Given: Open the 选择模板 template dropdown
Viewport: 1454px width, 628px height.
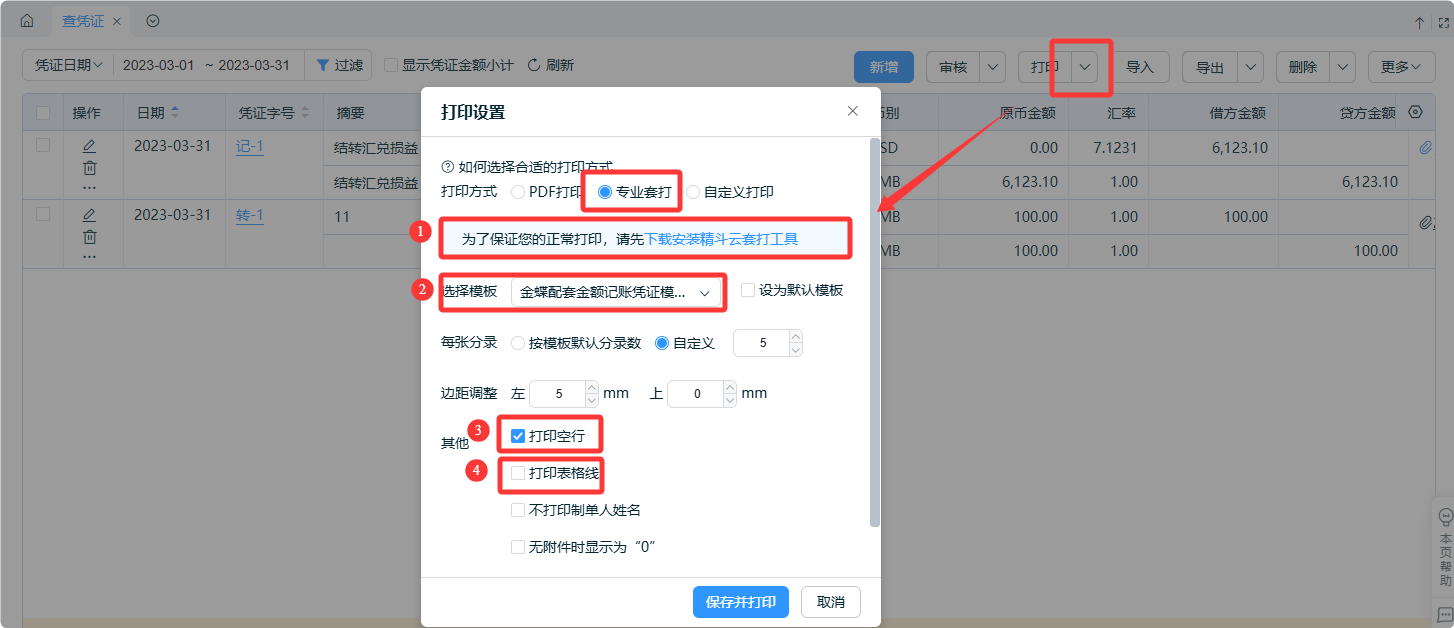Looking at the screenshot, I should tap(615, 292).
